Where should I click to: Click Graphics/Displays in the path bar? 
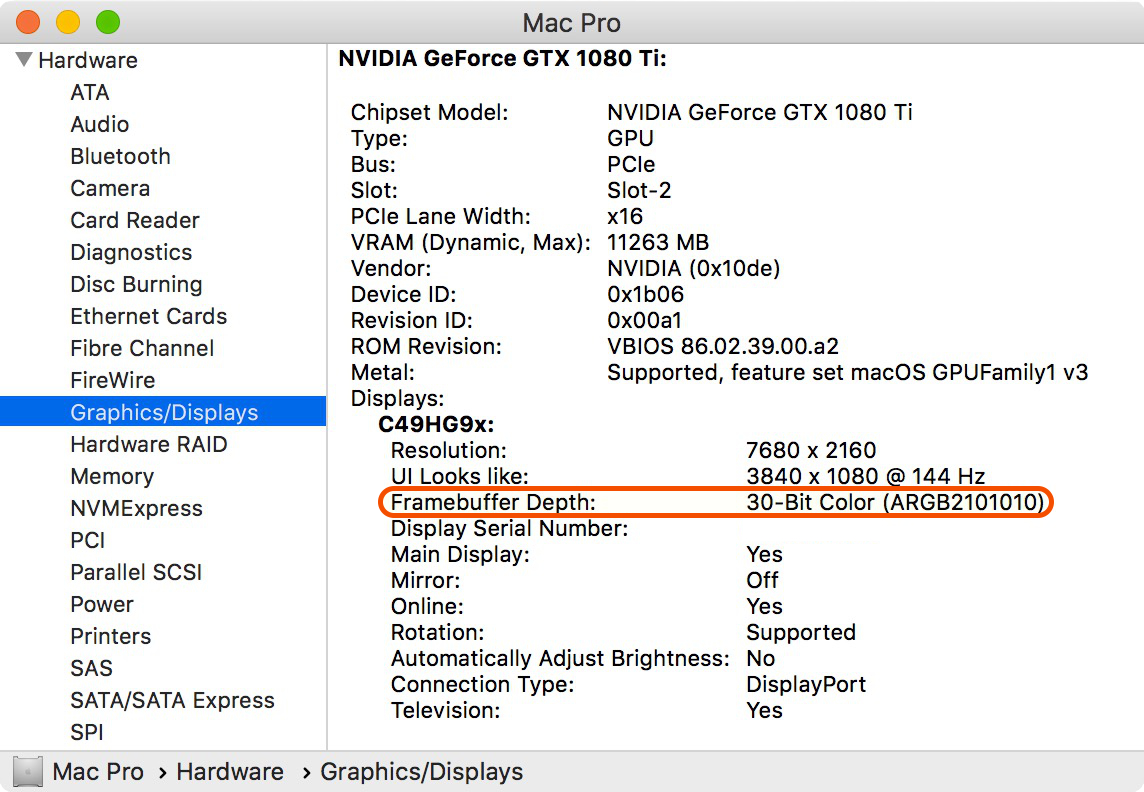tap(422, 772)
